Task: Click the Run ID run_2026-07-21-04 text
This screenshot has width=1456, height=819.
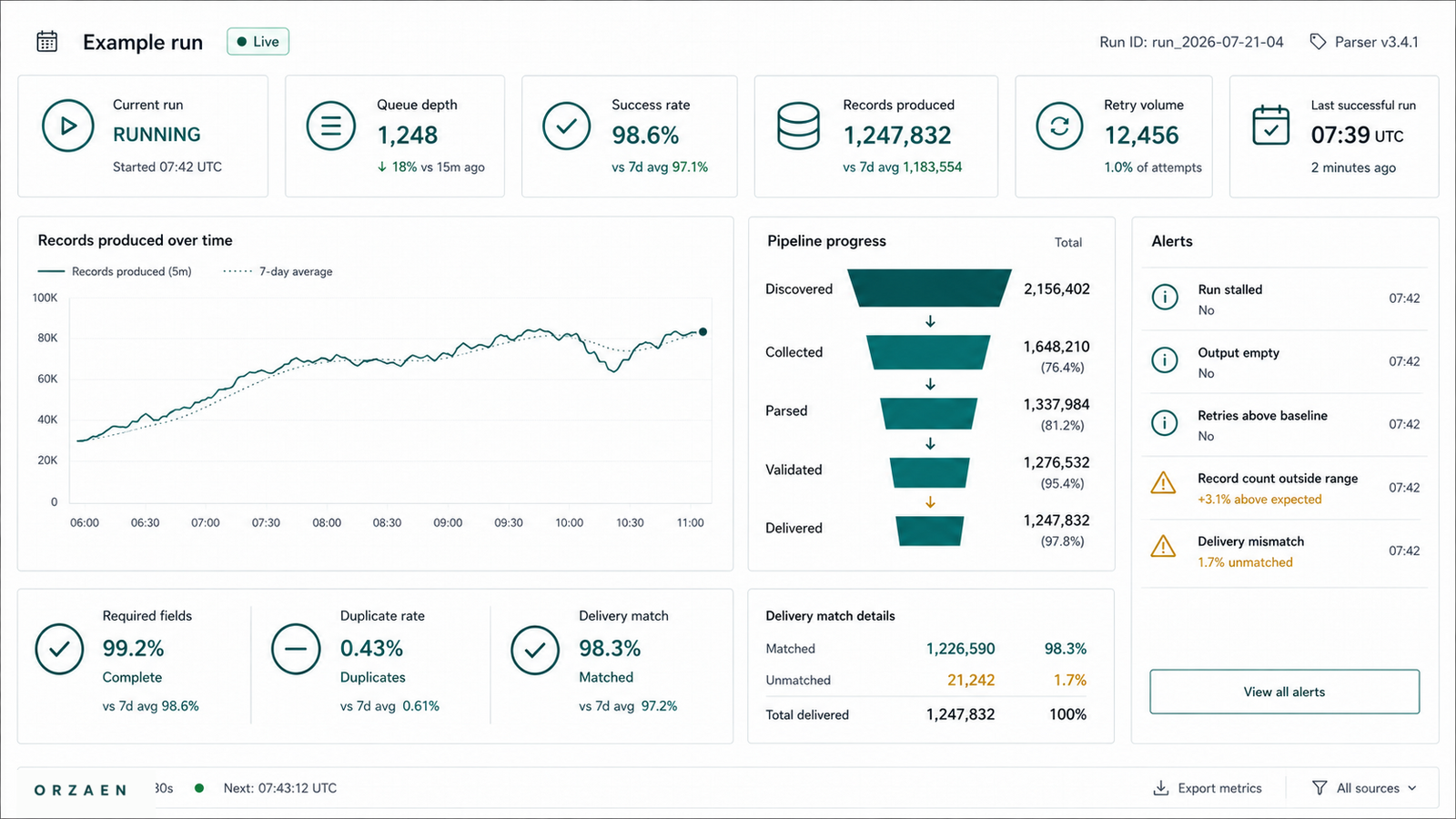Action: point(1191,42)
